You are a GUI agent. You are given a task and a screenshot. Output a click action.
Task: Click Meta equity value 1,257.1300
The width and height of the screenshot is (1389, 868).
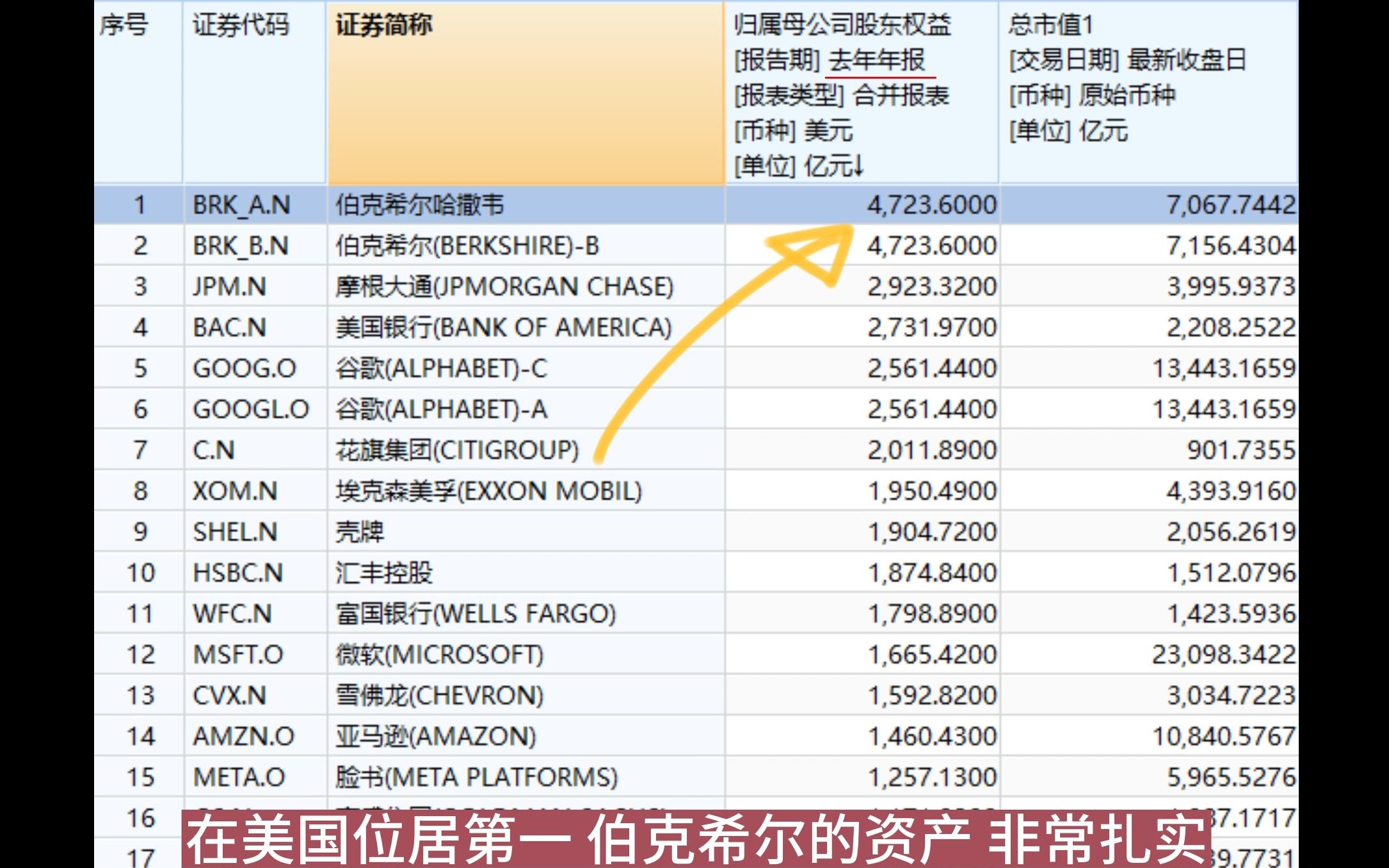coord(932,778)
